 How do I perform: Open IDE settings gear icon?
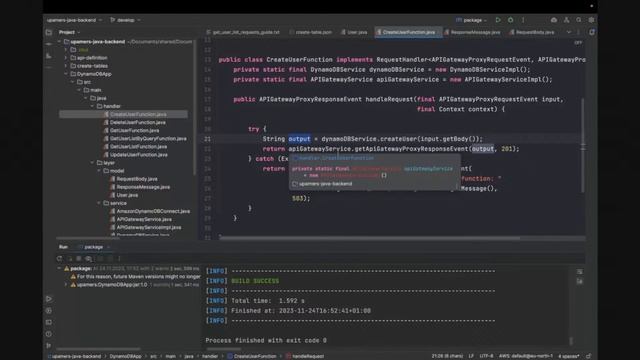[591, 20]
